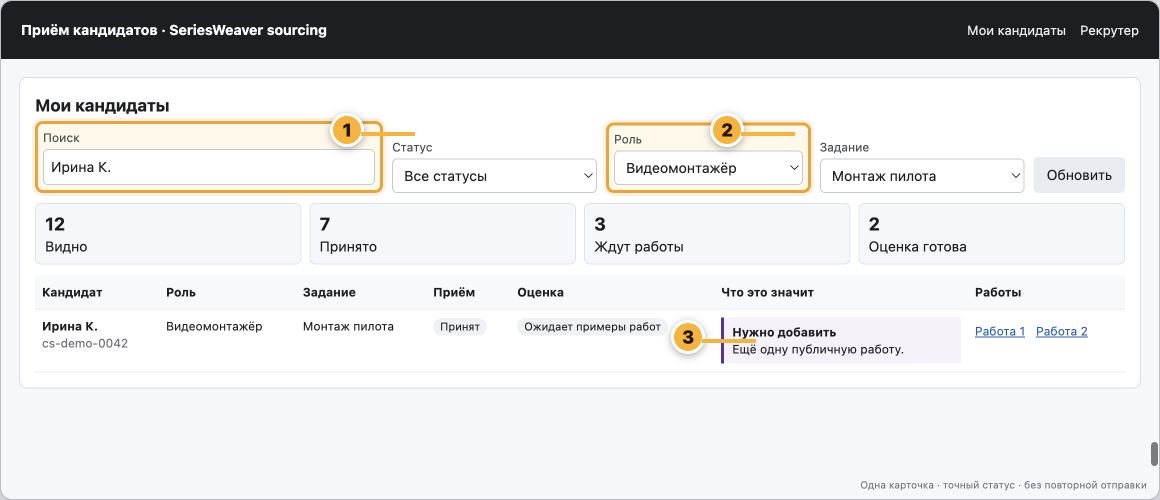This screenshot has height=500, width=1160.
Task: Click the Нужно добавить note
Action: click(840, 340)
